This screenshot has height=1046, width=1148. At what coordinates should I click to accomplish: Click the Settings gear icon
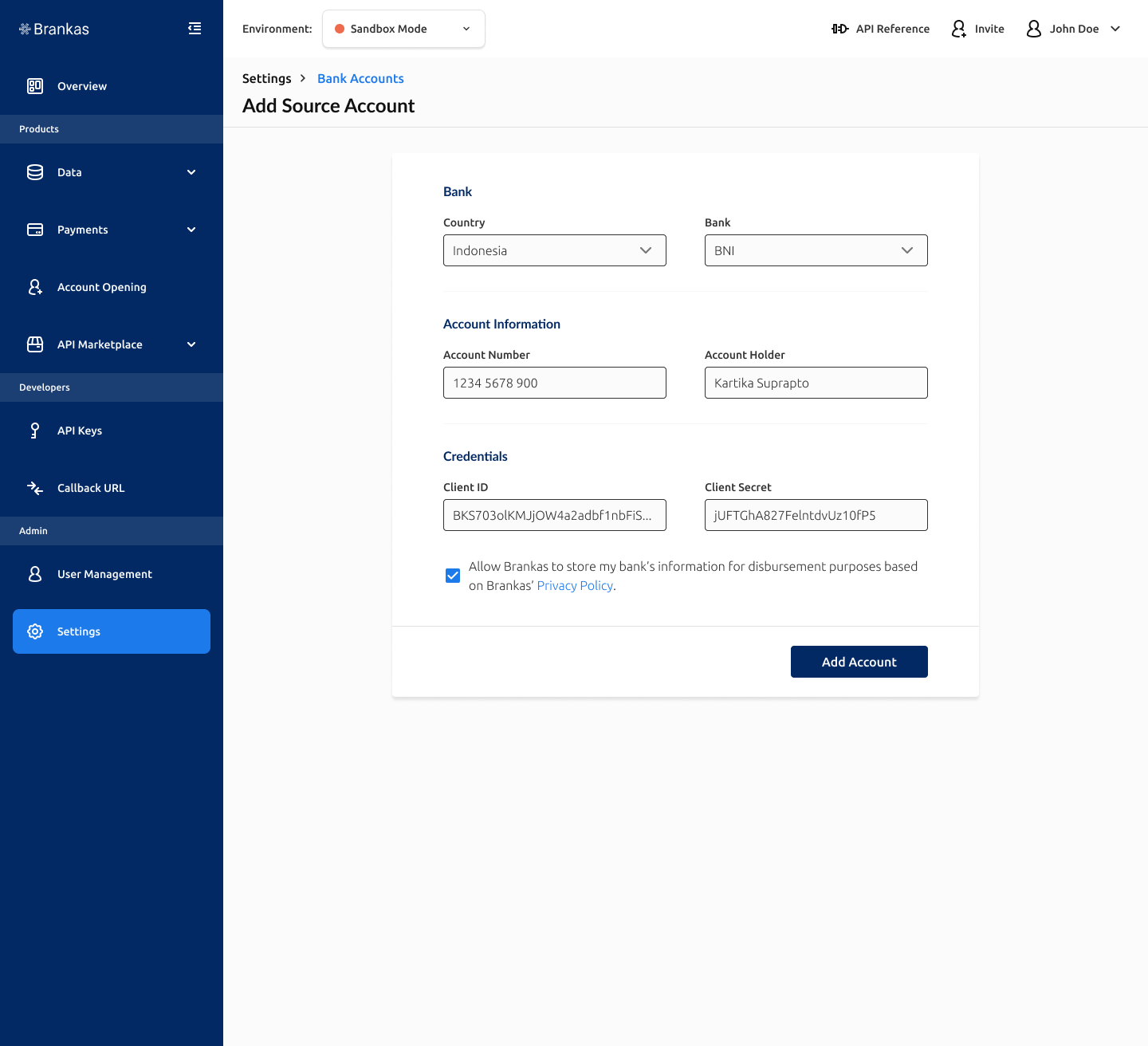tap(35, 631)
